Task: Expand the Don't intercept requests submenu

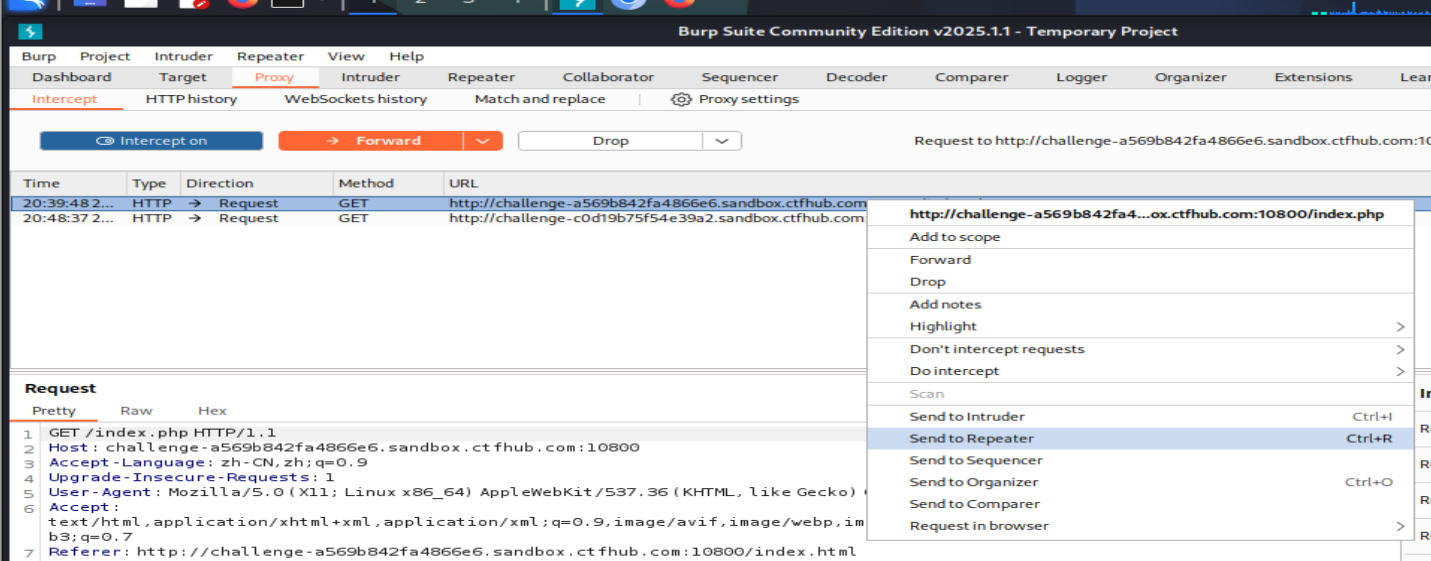Action: [1400, 349]
